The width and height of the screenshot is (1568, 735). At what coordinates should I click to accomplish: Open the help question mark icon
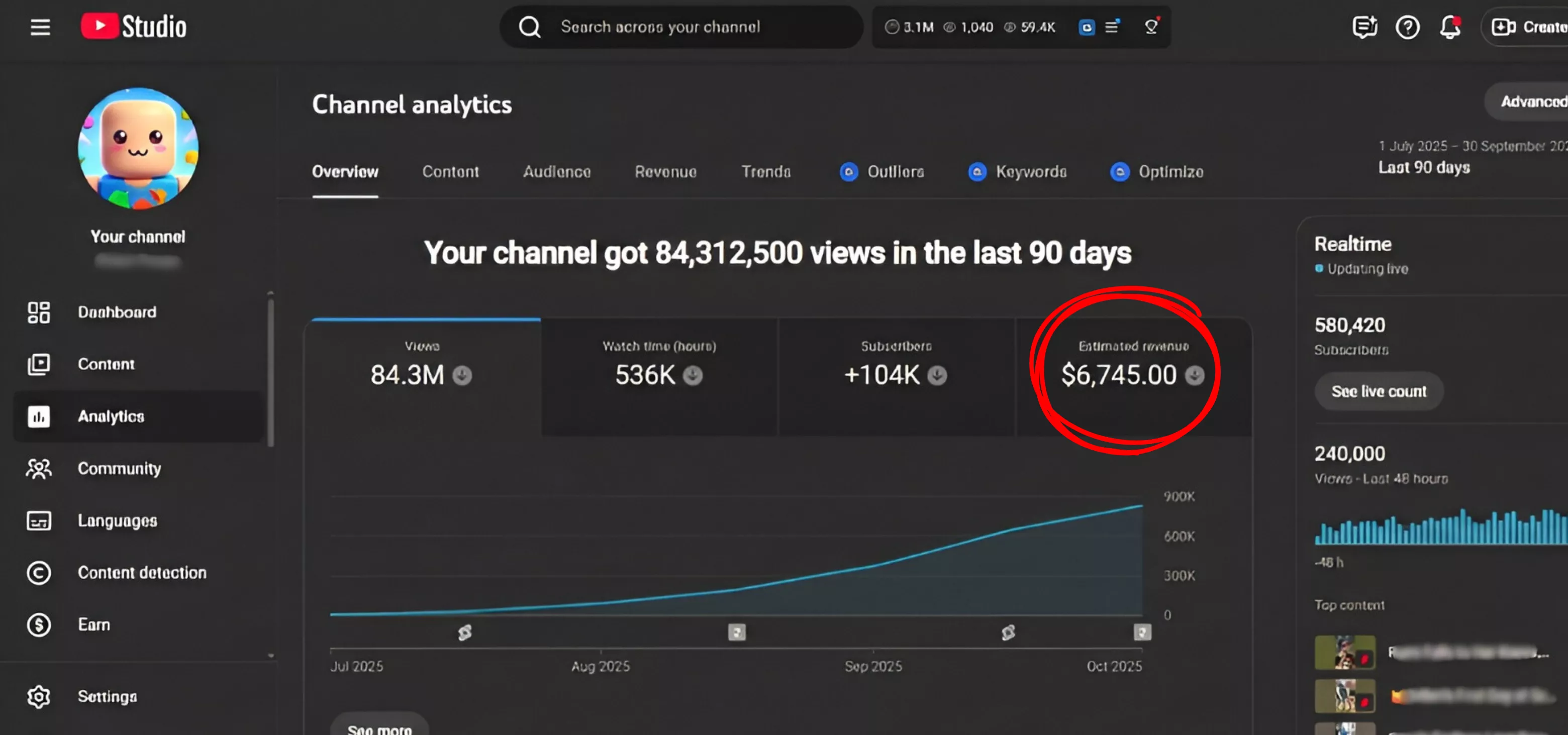1407,27
